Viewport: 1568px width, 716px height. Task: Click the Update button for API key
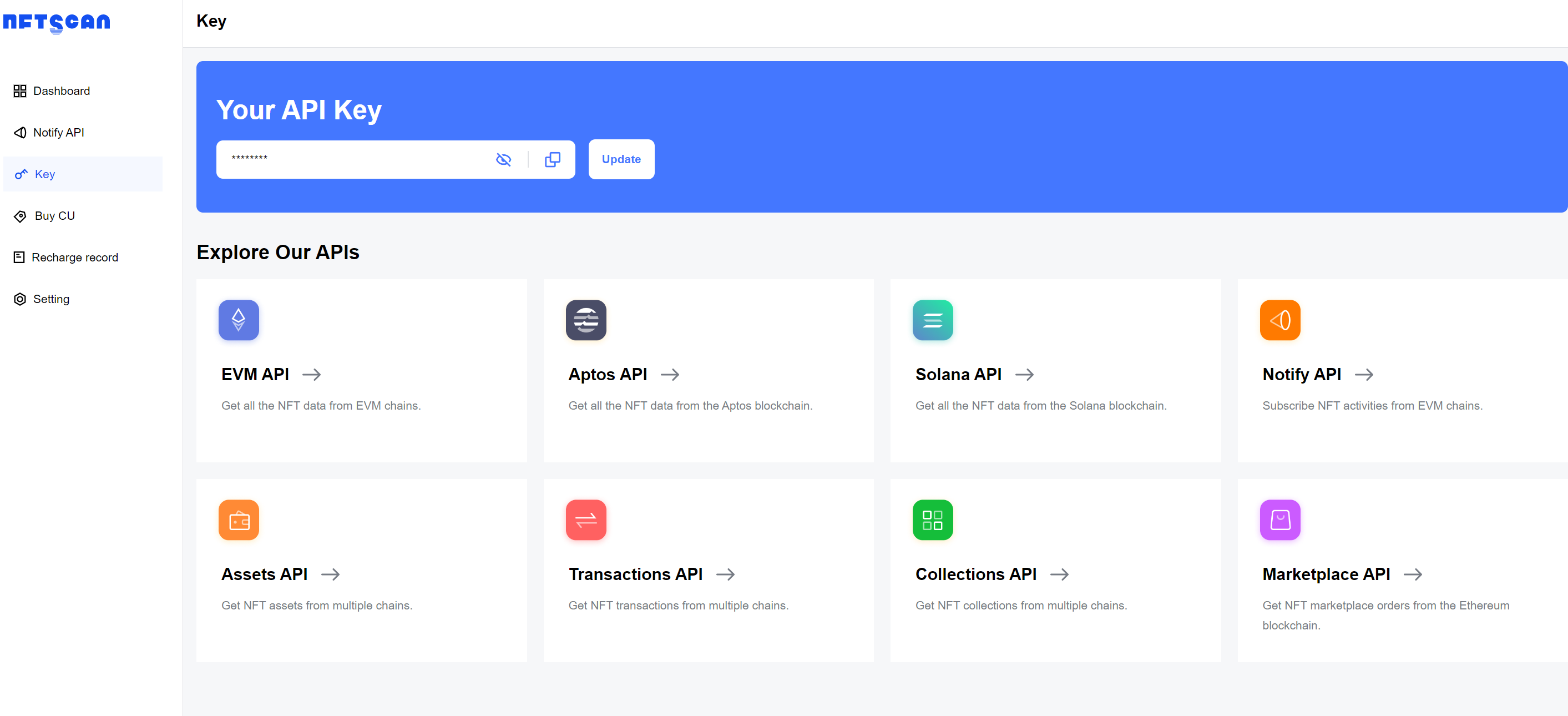pyautogui.click(x=622, y=159)
